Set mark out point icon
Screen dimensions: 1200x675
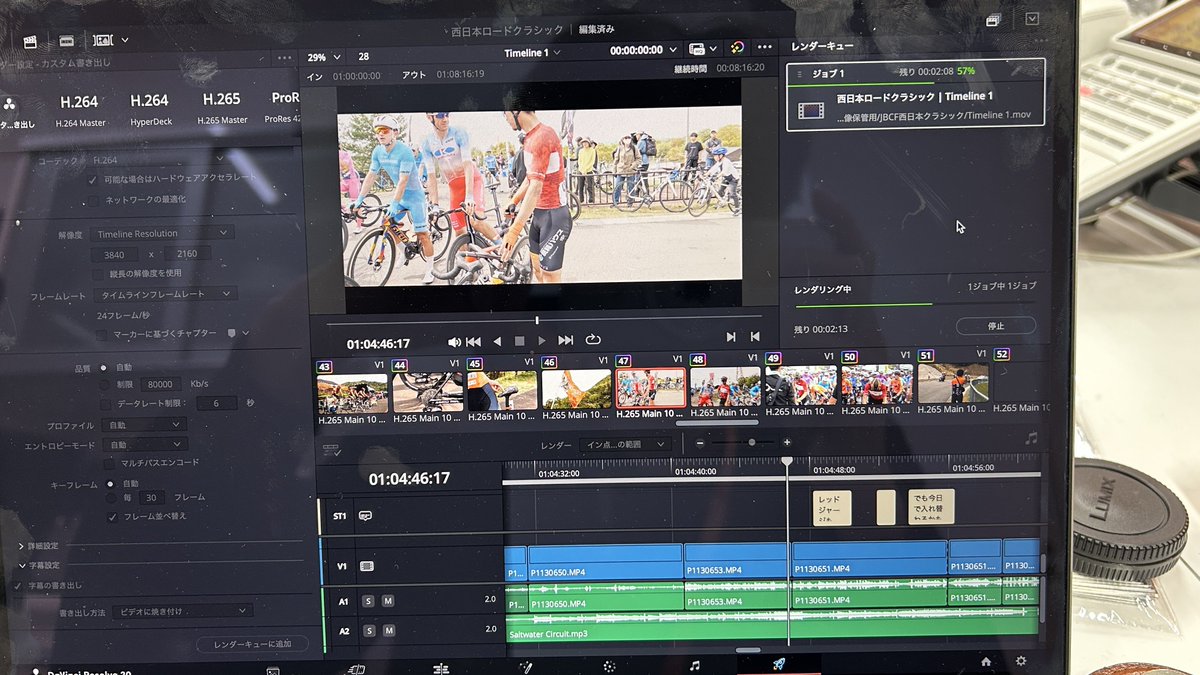(x=755, y=337)
